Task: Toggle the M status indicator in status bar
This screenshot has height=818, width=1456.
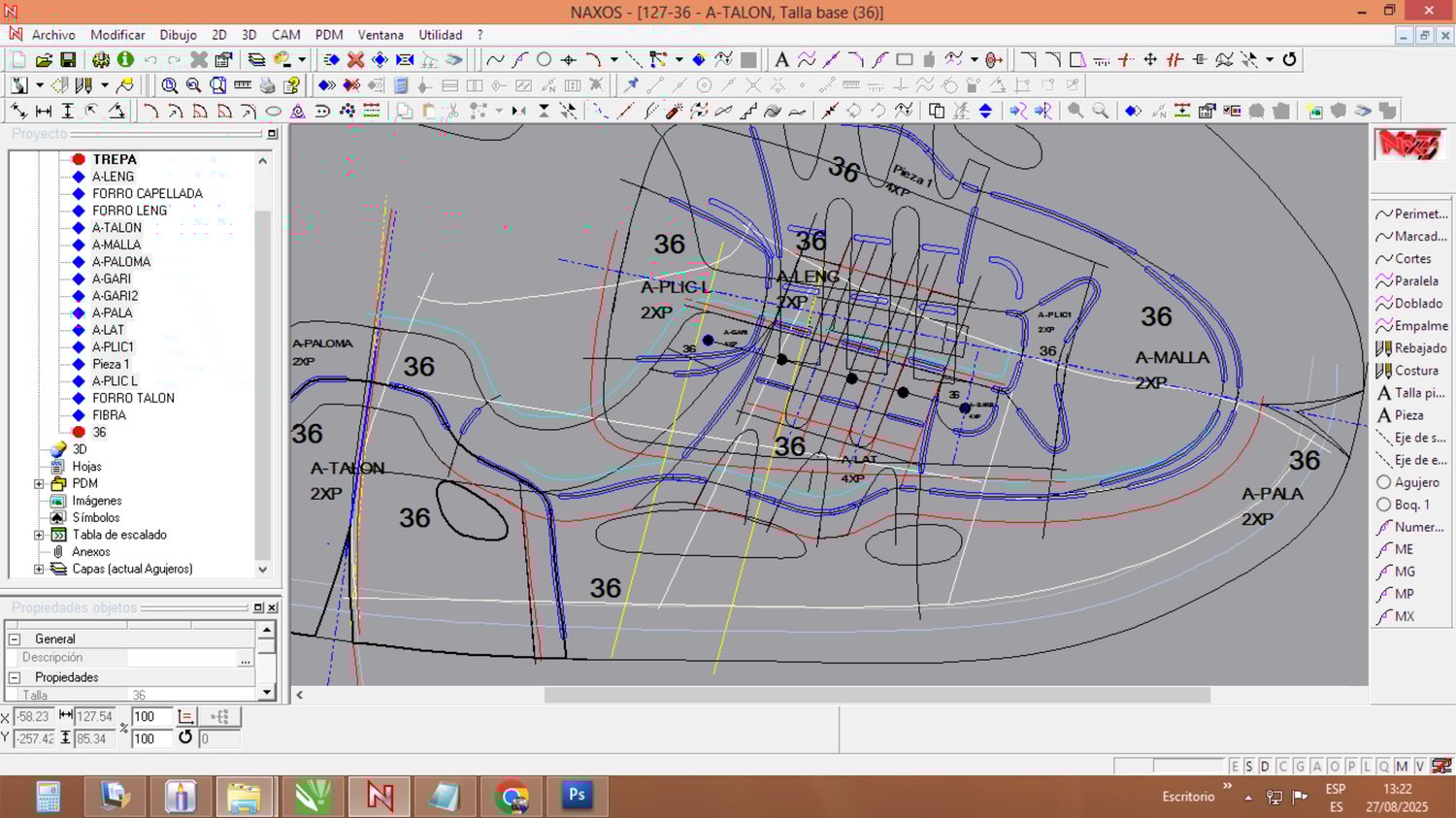Action: coord(1402,767)
